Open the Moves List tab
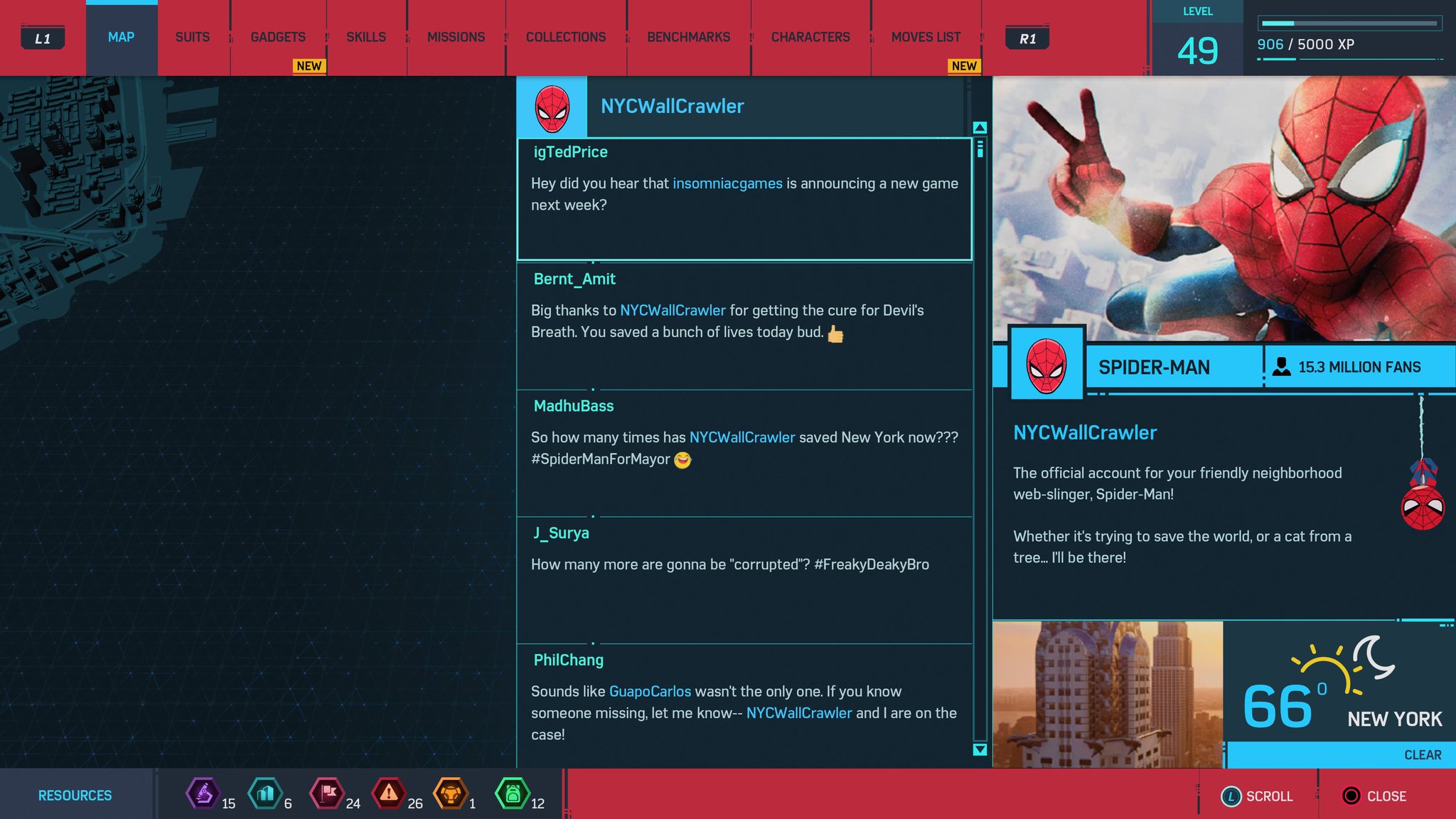Screen dimensions: 1456x819 (926, 37)
